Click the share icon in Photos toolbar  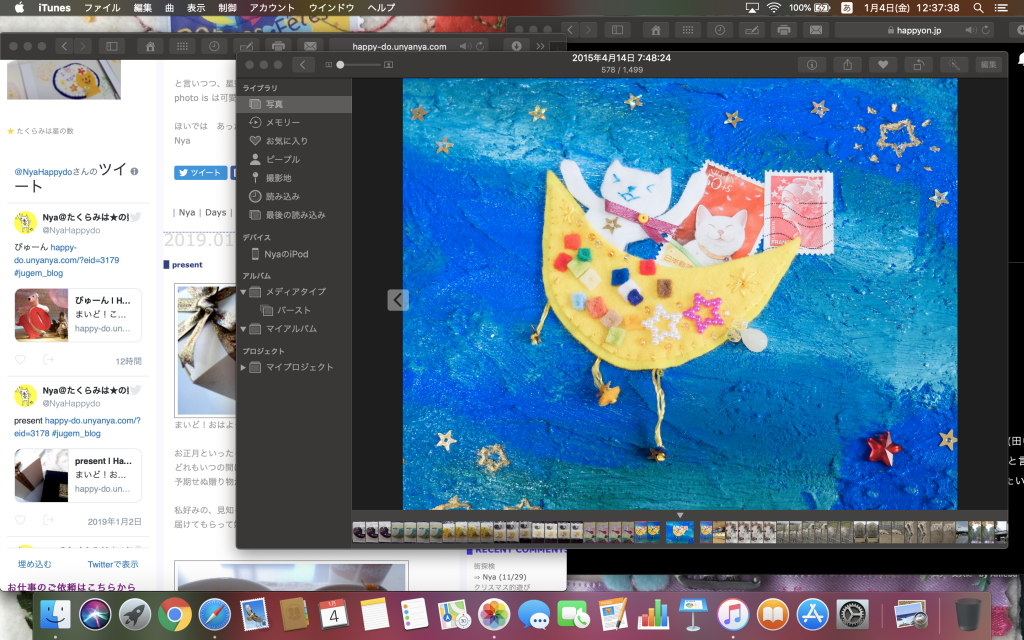coord(848,65)
